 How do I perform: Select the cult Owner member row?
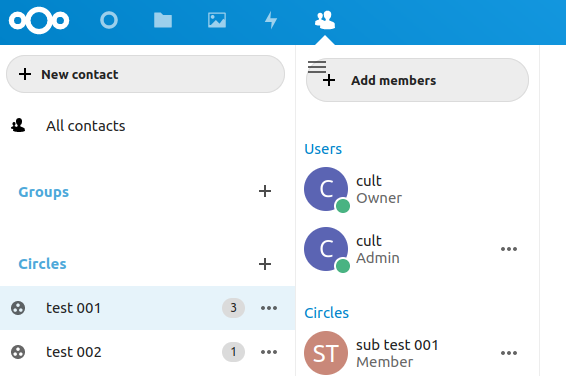(417, 189)
